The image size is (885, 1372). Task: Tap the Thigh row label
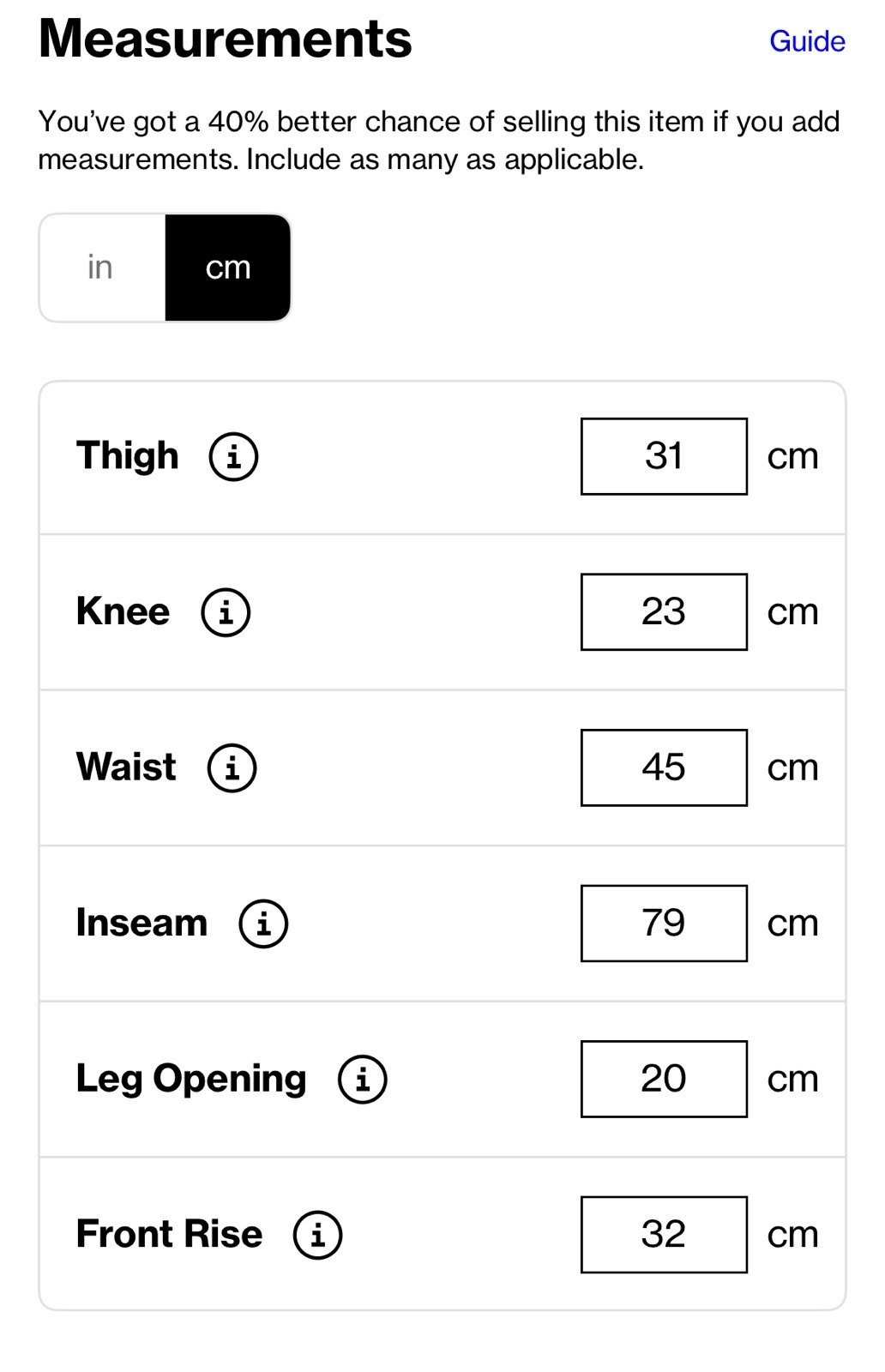point(128,456)
